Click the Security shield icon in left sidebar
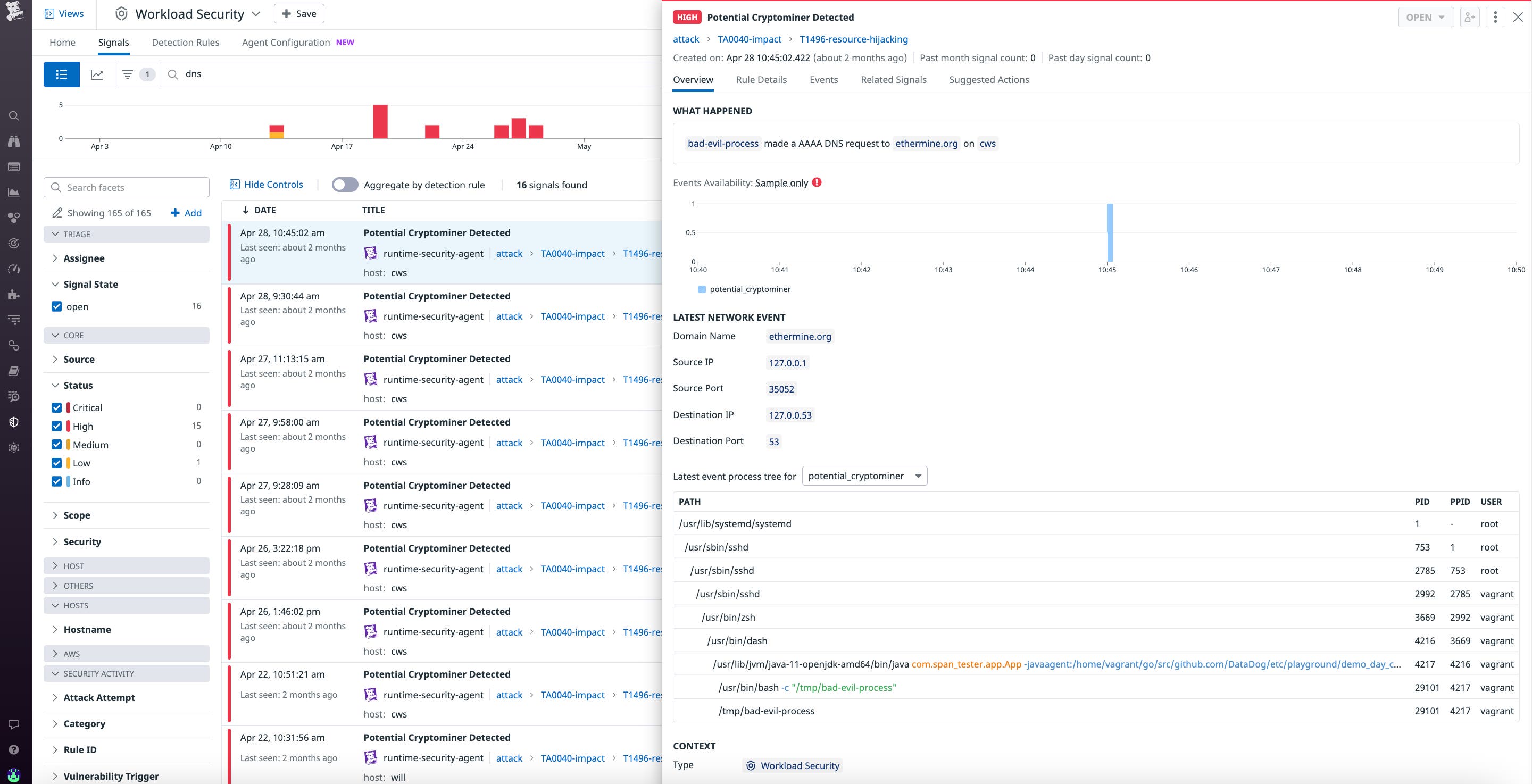This screenshot has height=784, width=1532. [14, 422]
